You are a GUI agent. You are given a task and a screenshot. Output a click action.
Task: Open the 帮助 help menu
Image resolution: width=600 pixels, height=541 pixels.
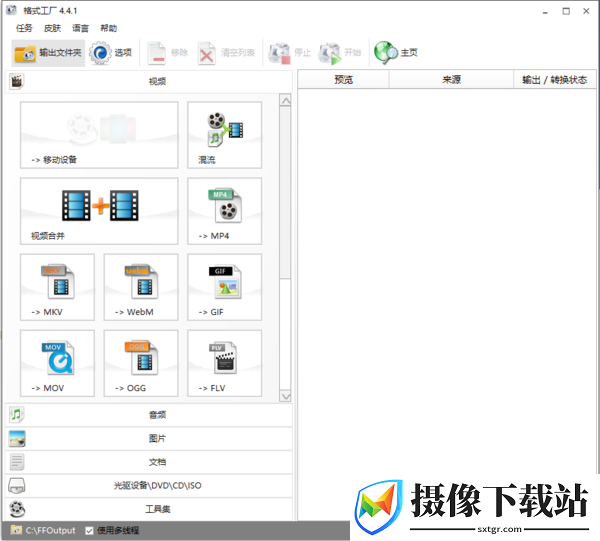point(109,28)
